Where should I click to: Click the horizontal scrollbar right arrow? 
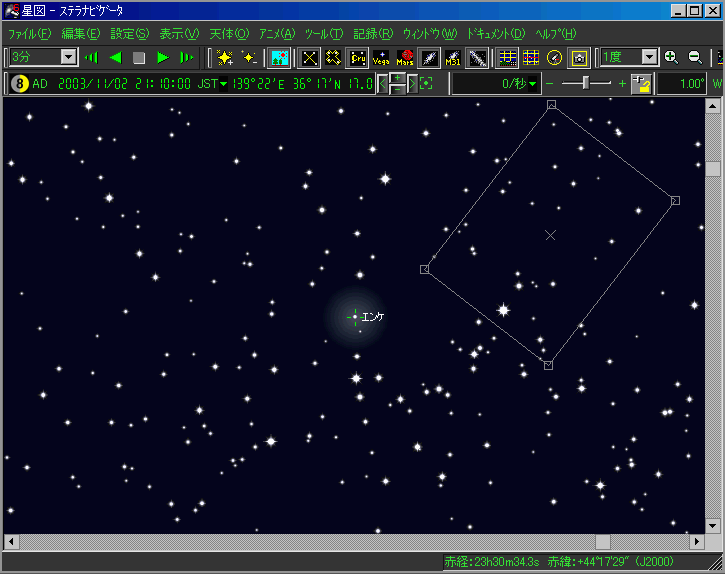point(697,542)
